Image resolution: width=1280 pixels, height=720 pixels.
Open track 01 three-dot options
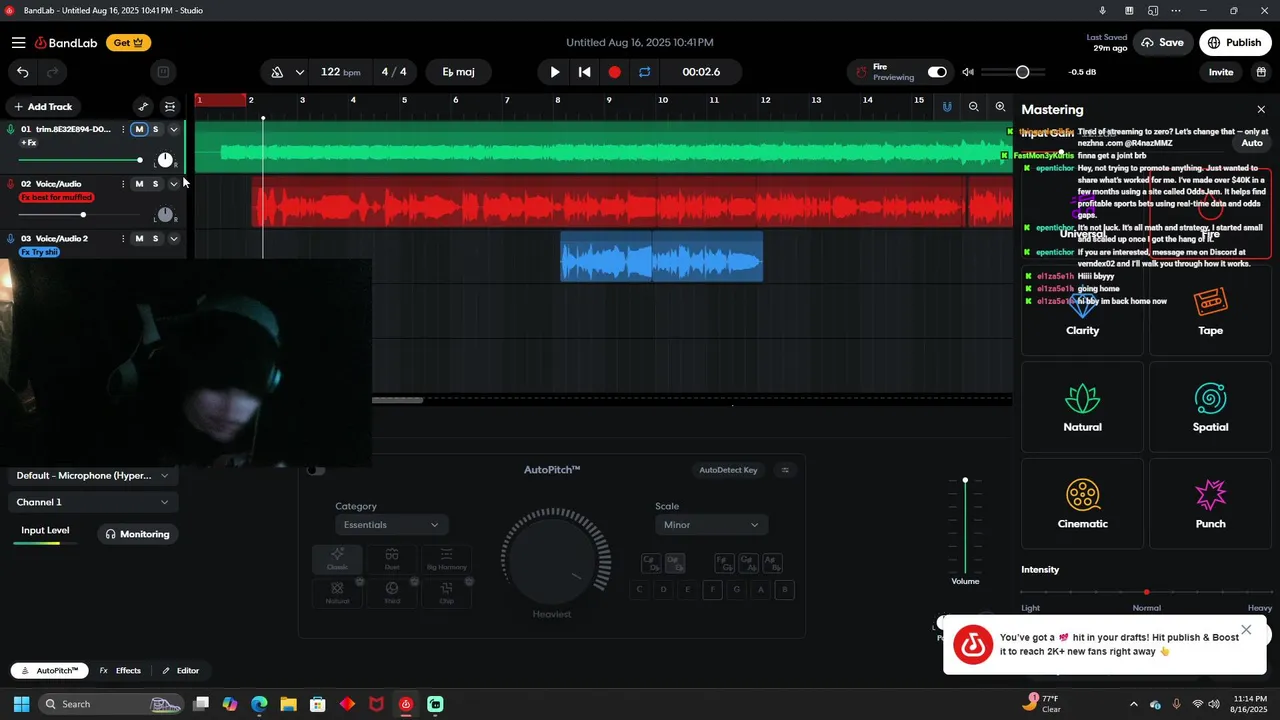click(x=123, y=129)
